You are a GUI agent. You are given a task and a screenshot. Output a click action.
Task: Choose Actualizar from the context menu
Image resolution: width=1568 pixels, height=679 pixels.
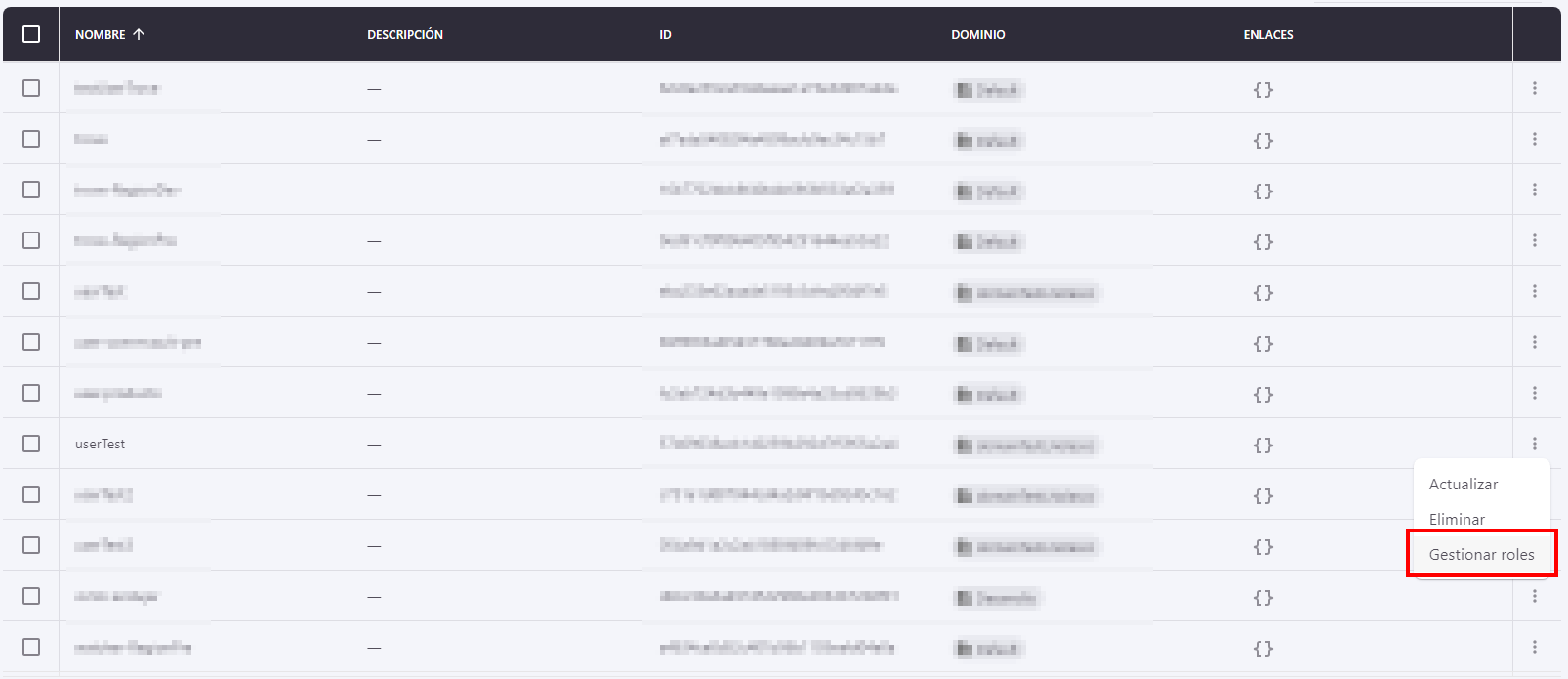tap(1463, 485)
